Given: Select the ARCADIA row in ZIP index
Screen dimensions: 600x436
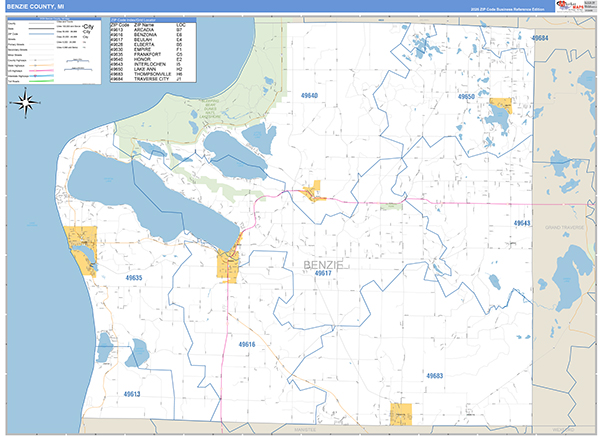Looking at the screenshot, I should tap(141, 31).
